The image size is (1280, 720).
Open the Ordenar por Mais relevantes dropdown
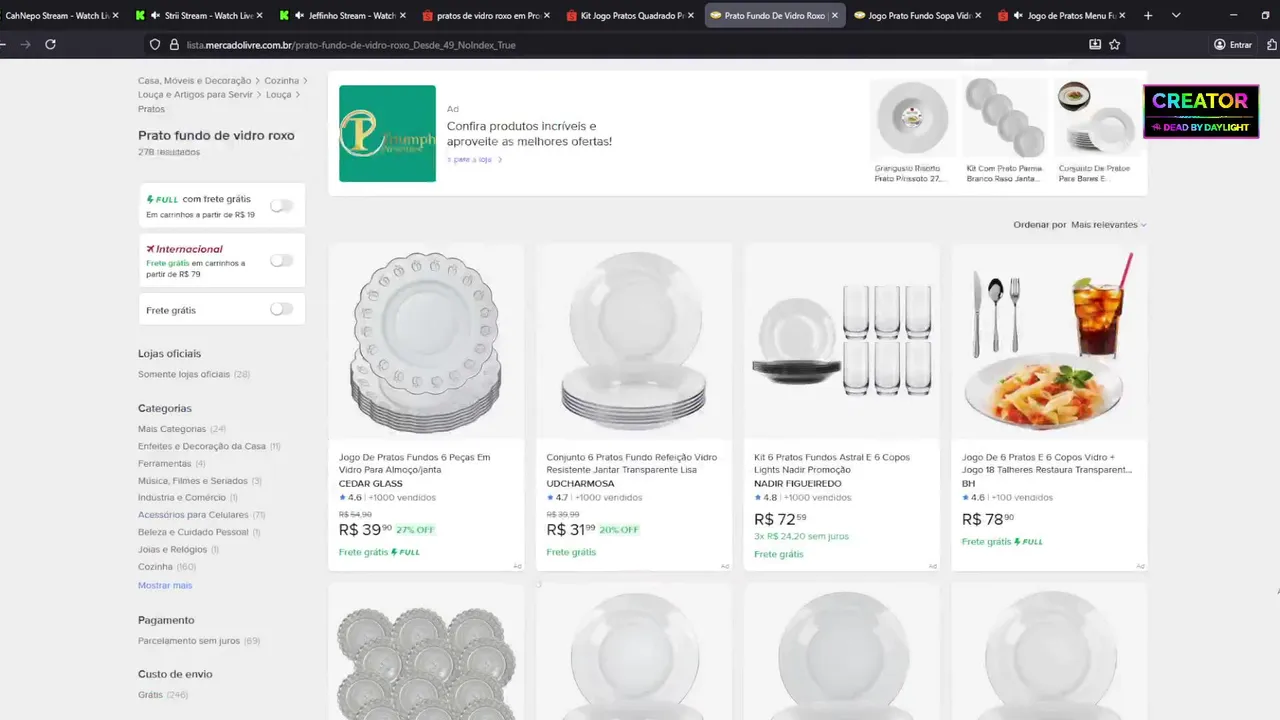(1108, 225)
